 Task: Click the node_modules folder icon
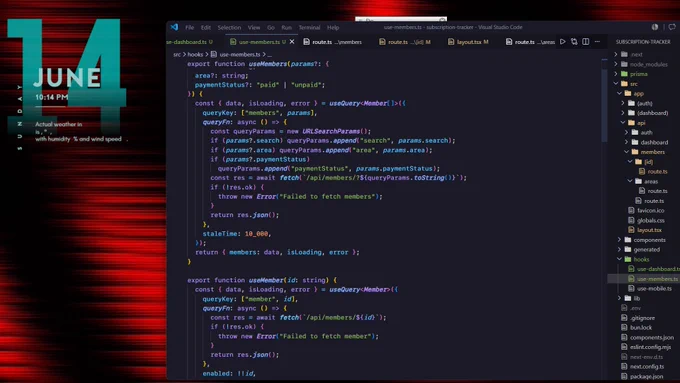(x=624, y=64)
